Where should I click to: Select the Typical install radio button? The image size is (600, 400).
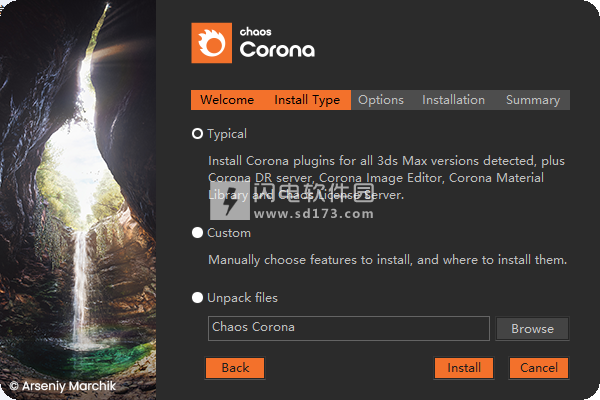coord(197,134)
